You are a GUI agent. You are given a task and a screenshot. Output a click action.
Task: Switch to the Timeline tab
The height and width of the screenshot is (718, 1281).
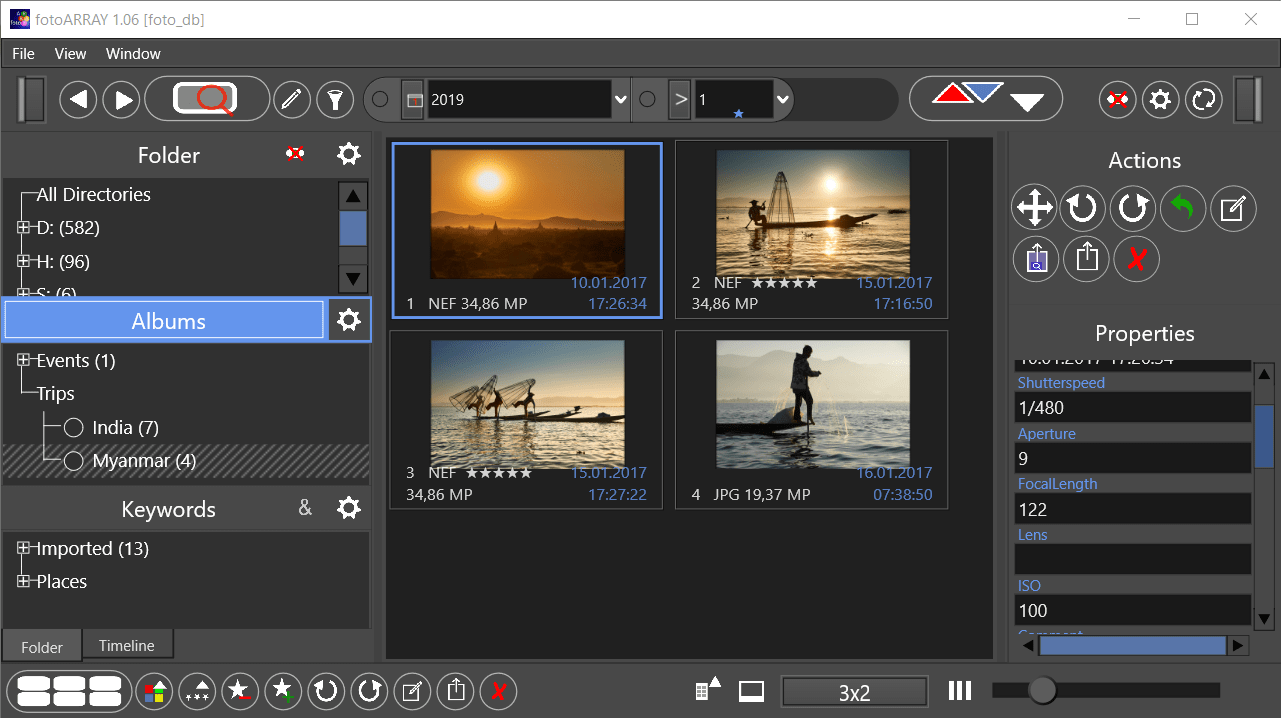(127, 646)
